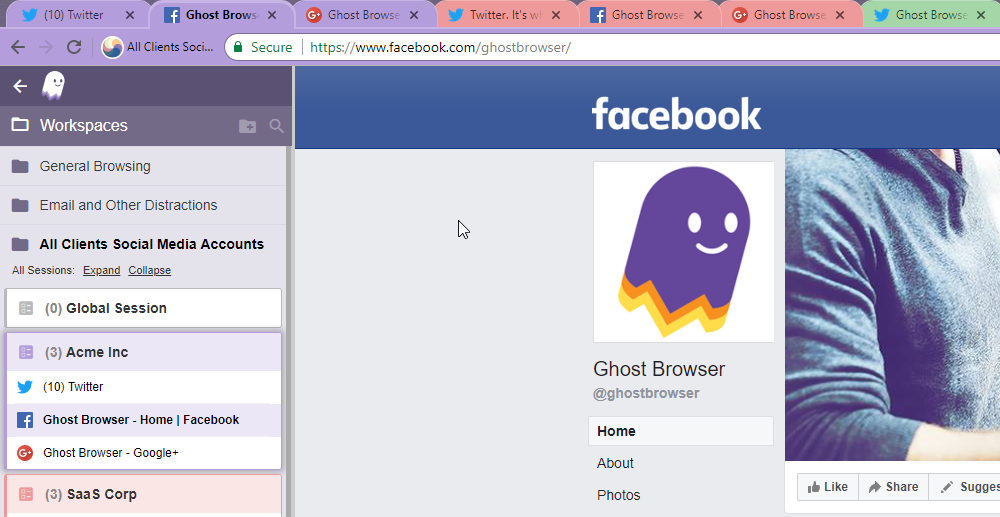This screenshot has width=1000, height=517.
Task: Click the browser forward arrow button
Action: click(x=46, y=47)
